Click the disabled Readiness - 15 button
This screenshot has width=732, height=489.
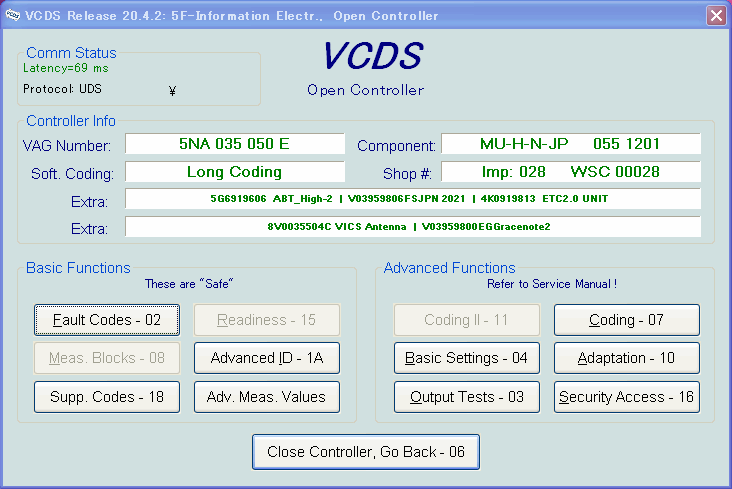tap(267, 320)
